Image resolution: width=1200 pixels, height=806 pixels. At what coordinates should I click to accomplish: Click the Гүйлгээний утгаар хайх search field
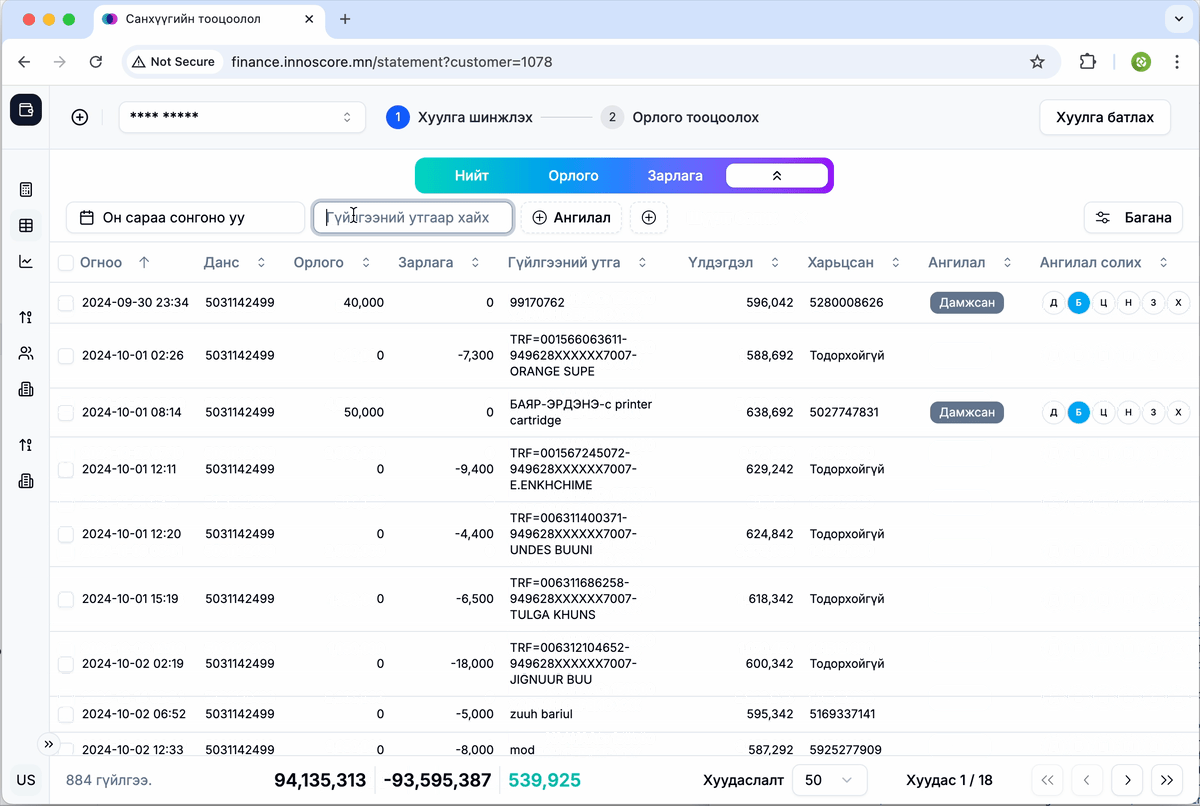(x=413, y=217)
